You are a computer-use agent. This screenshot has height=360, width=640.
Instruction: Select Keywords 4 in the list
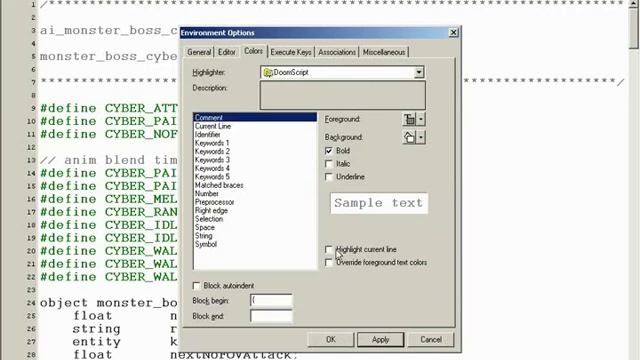click(255, 168)
